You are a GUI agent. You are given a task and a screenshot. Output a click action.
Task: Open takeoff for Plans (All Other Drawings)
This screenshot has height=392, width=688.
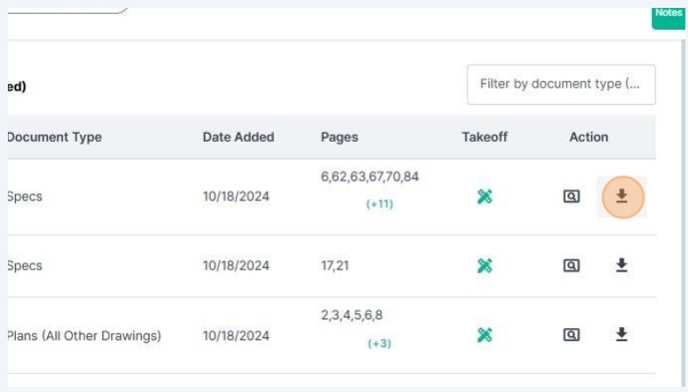point(485,334)
